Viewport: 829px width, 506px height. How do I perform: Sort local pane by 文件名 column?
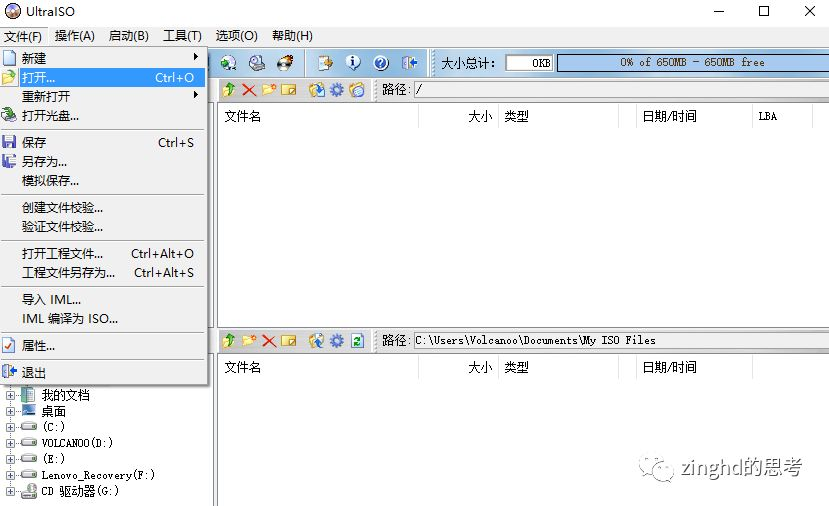[x=318, y=367]
